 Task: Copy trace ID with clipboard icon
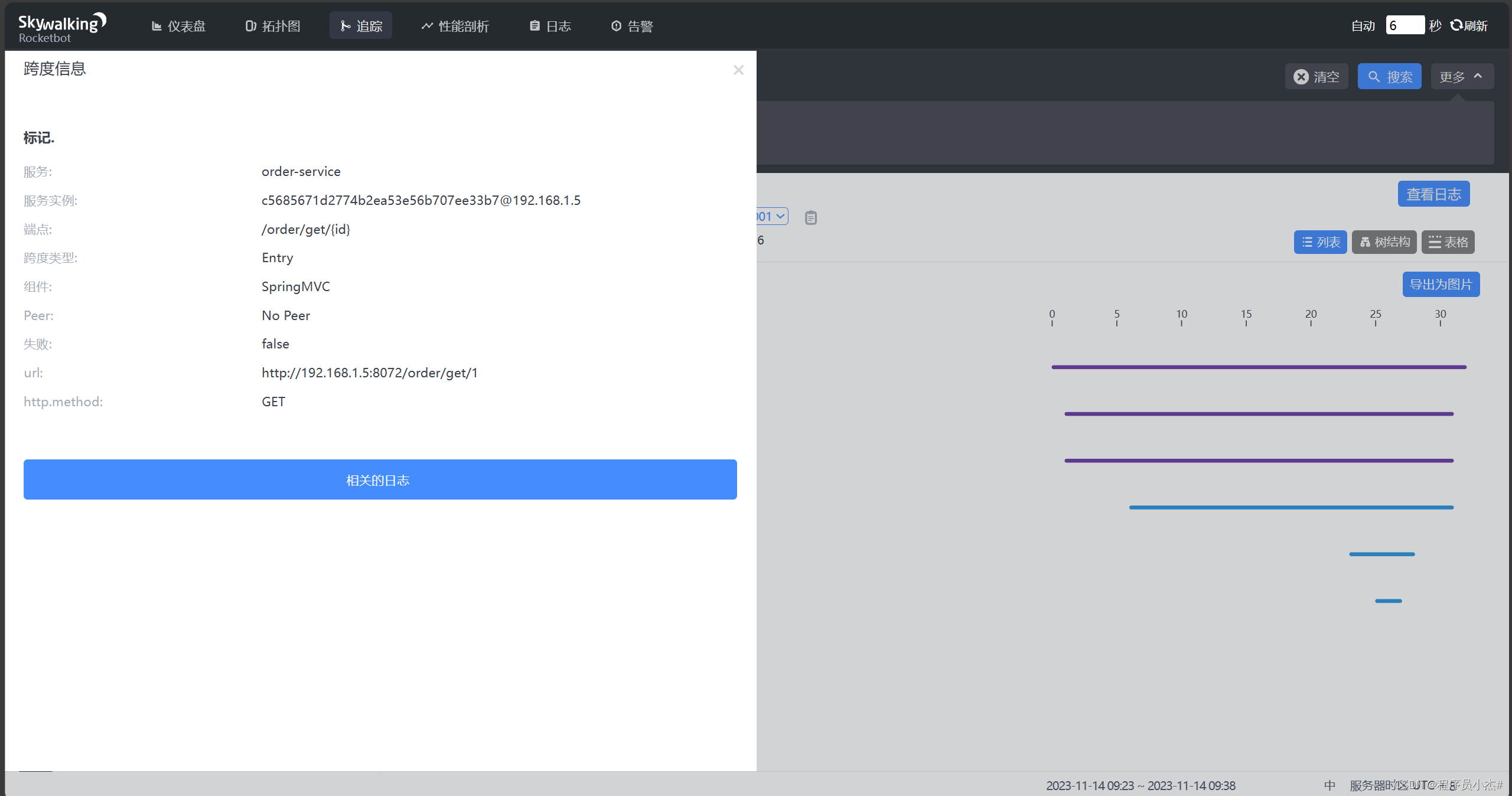coord(811,218)
